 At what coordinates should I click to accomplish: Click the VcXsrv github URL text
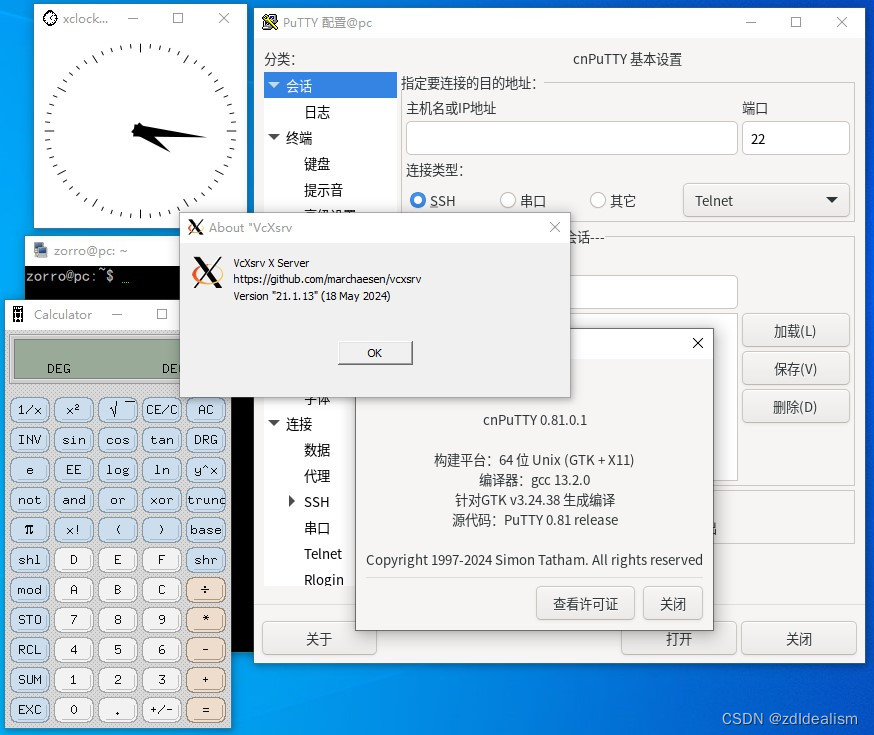click(327, 279)
